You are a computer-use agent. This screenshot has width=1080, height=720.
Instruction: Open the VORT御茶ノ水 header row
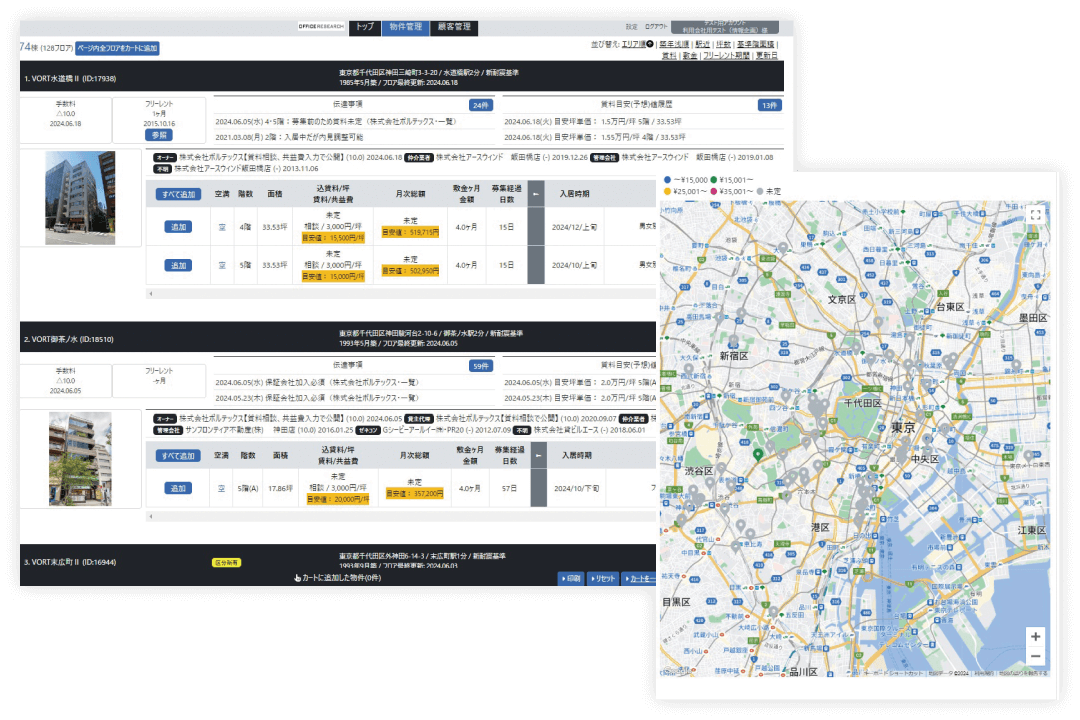(x=338, y=338)
